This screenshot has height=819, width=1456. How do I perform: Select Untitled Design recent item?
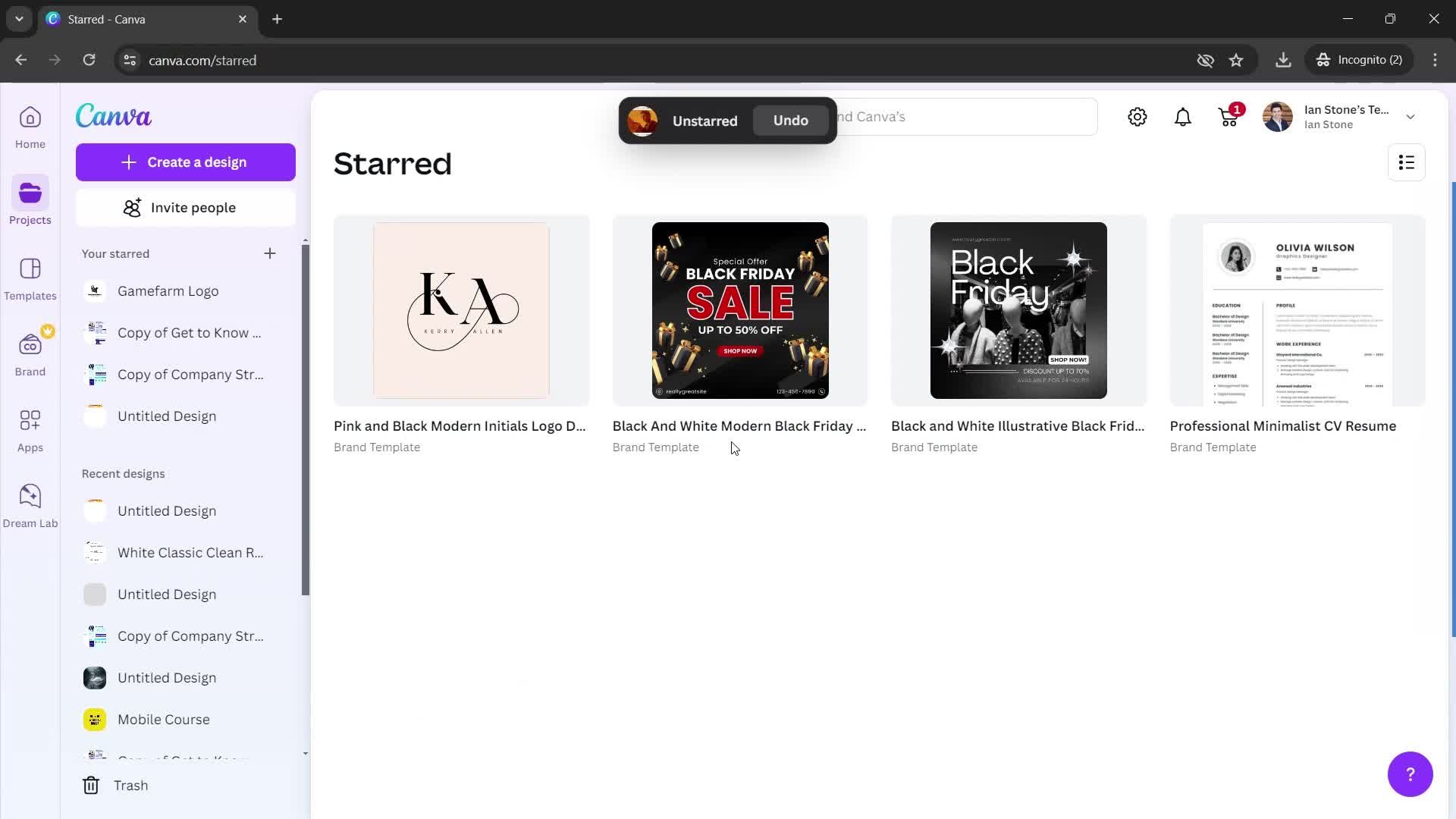[167, 510]
